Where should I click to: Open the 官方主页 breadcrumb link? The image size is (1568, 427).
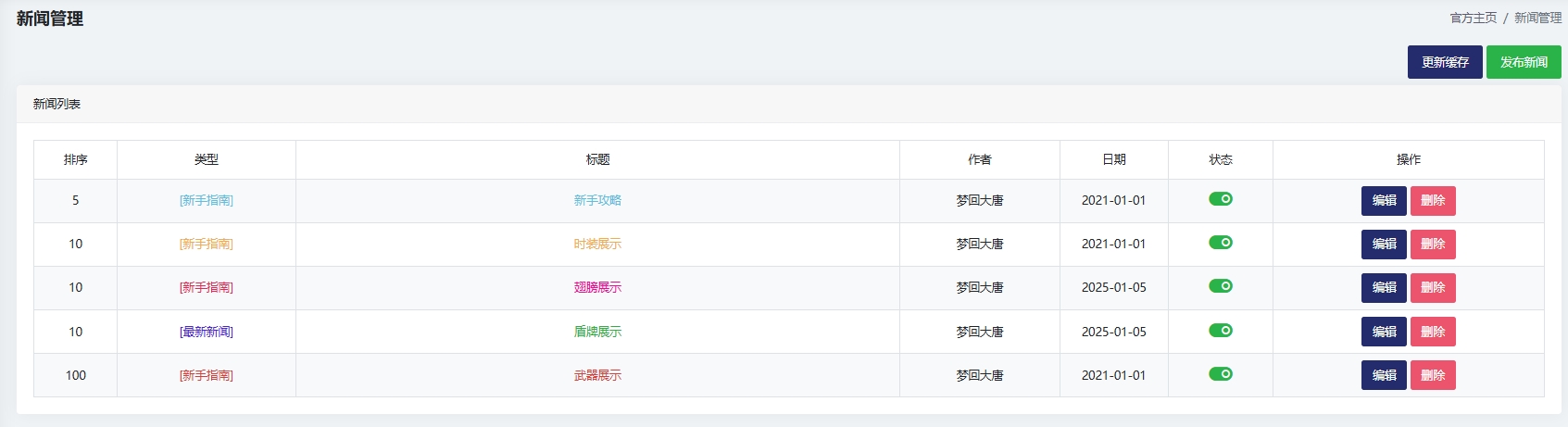[x=1473, y=18]
